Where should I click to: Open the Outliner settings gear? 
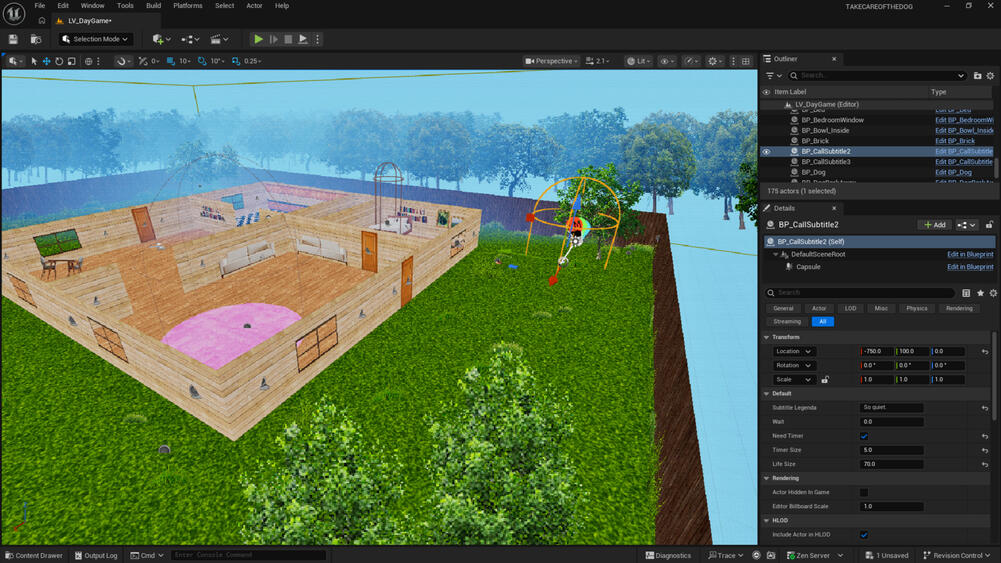click(990, 76)
